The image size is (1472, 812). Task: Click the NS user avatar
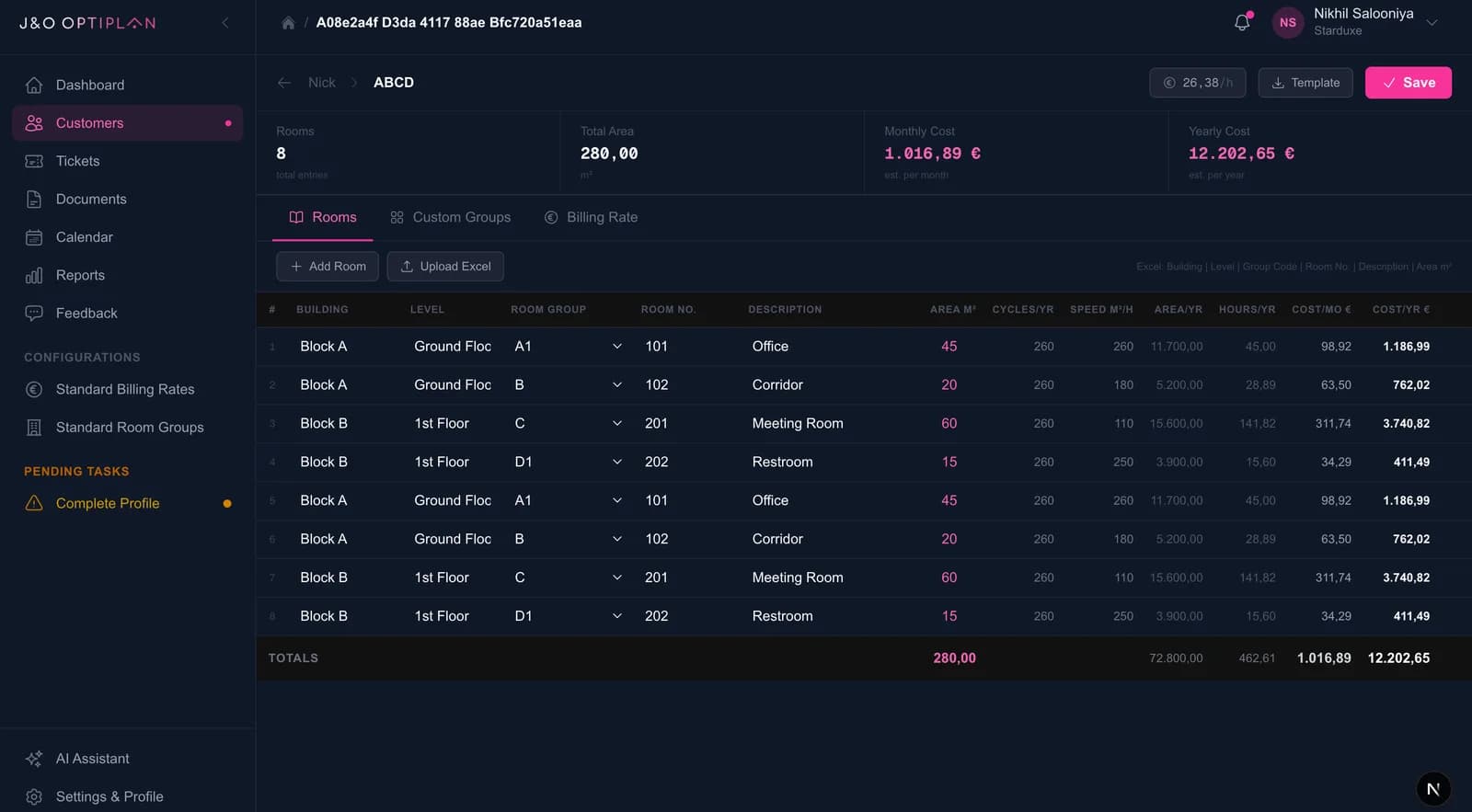(x=1288, y=23)
